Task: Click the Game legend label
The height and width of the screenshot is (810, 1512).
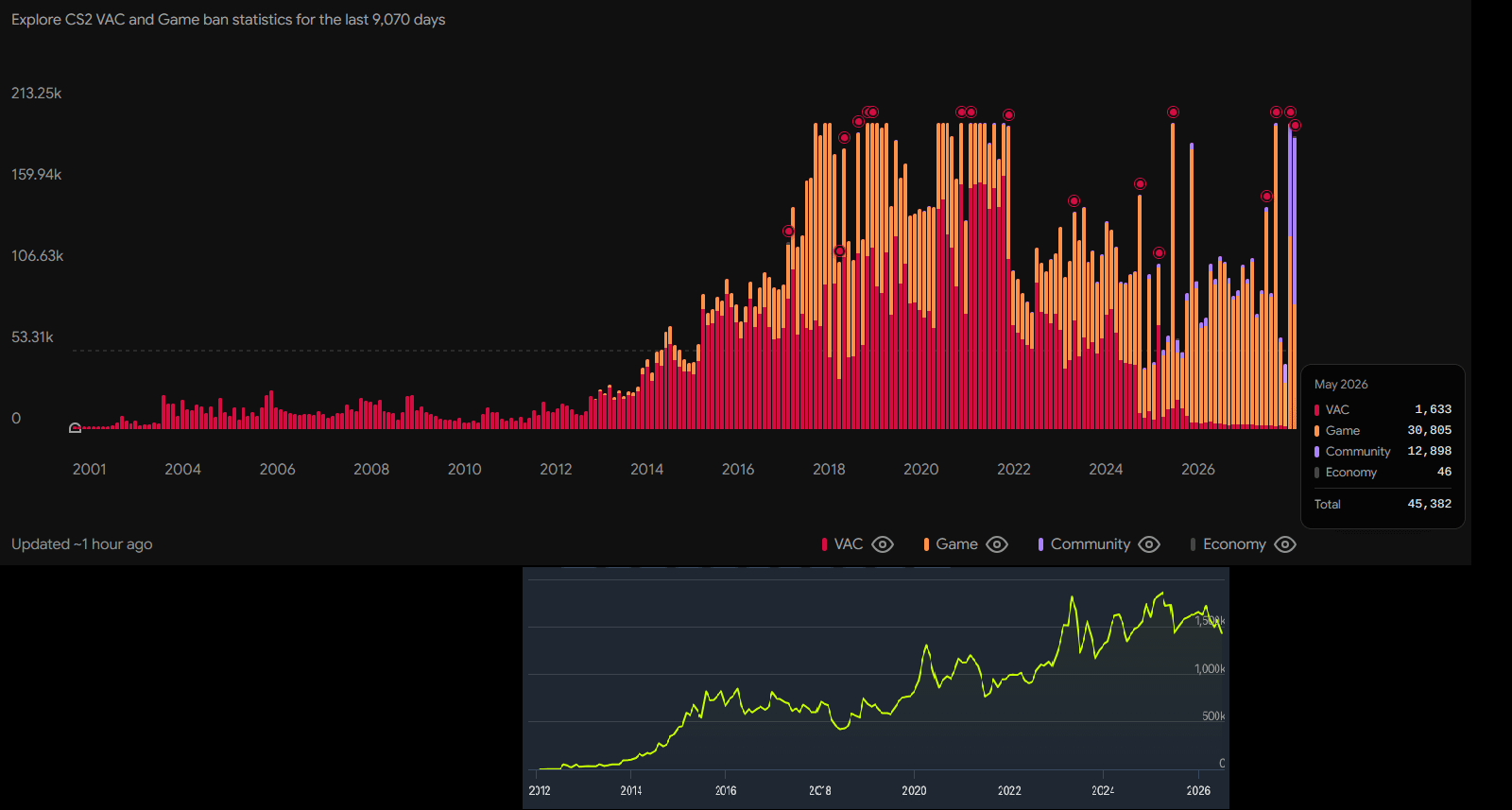Action: coord(956,544)
